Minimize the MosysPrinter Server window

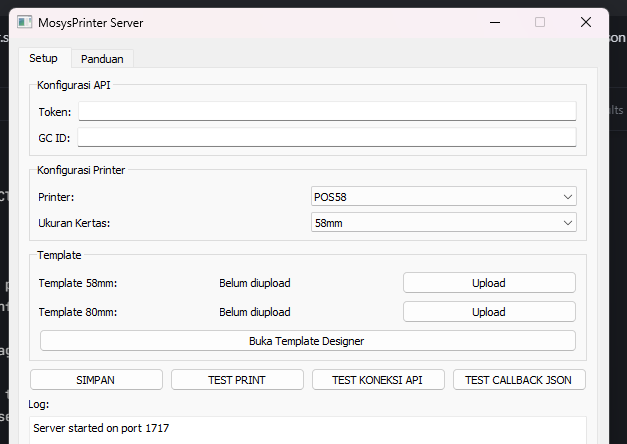coord(493,22)
